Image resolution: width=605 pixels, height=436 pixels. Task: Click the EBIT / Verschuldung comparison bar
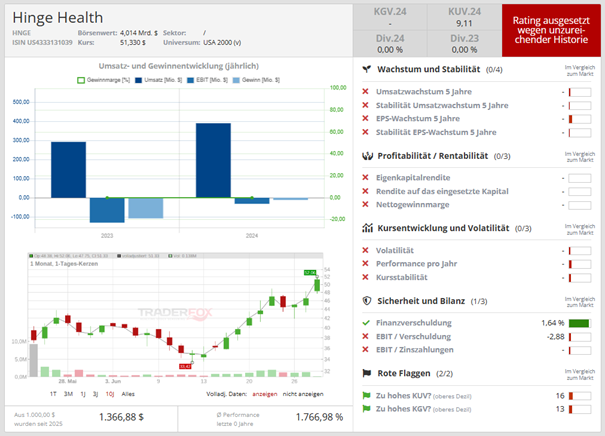pos(580,337)
